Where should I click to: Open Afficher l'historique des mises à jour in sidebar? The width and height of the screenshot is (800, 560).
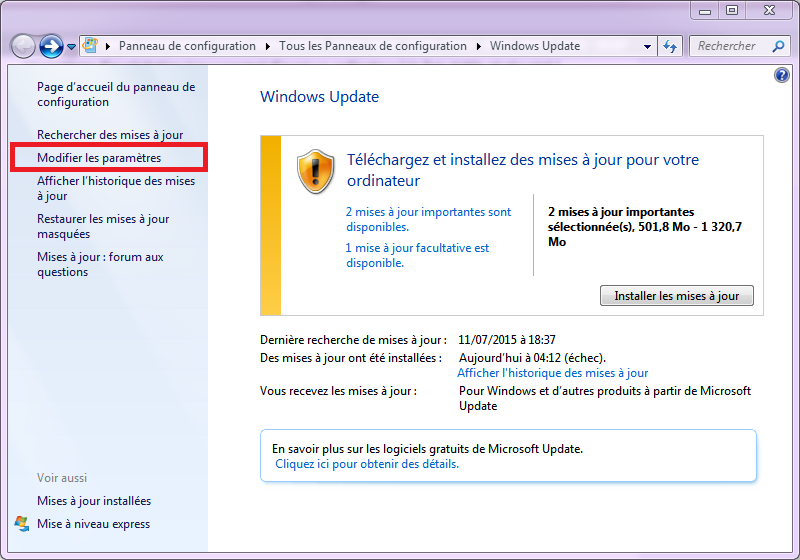click(x=116, y=188)
